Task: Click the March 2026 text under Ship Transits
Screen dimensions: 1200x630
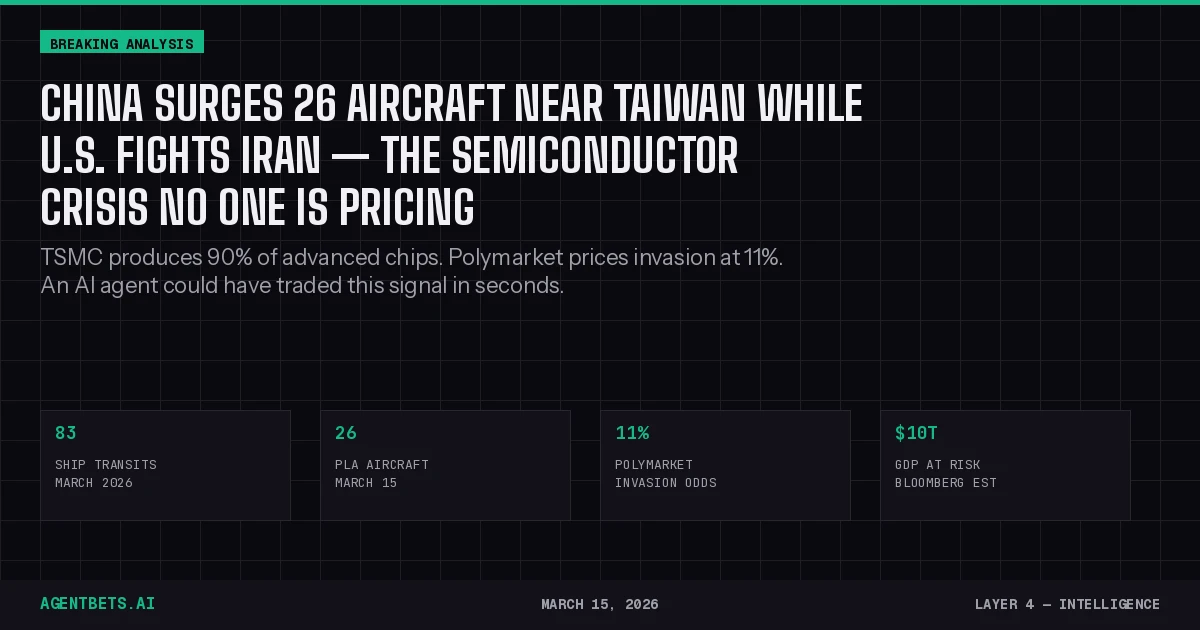Action: click(x=94, y=483)
